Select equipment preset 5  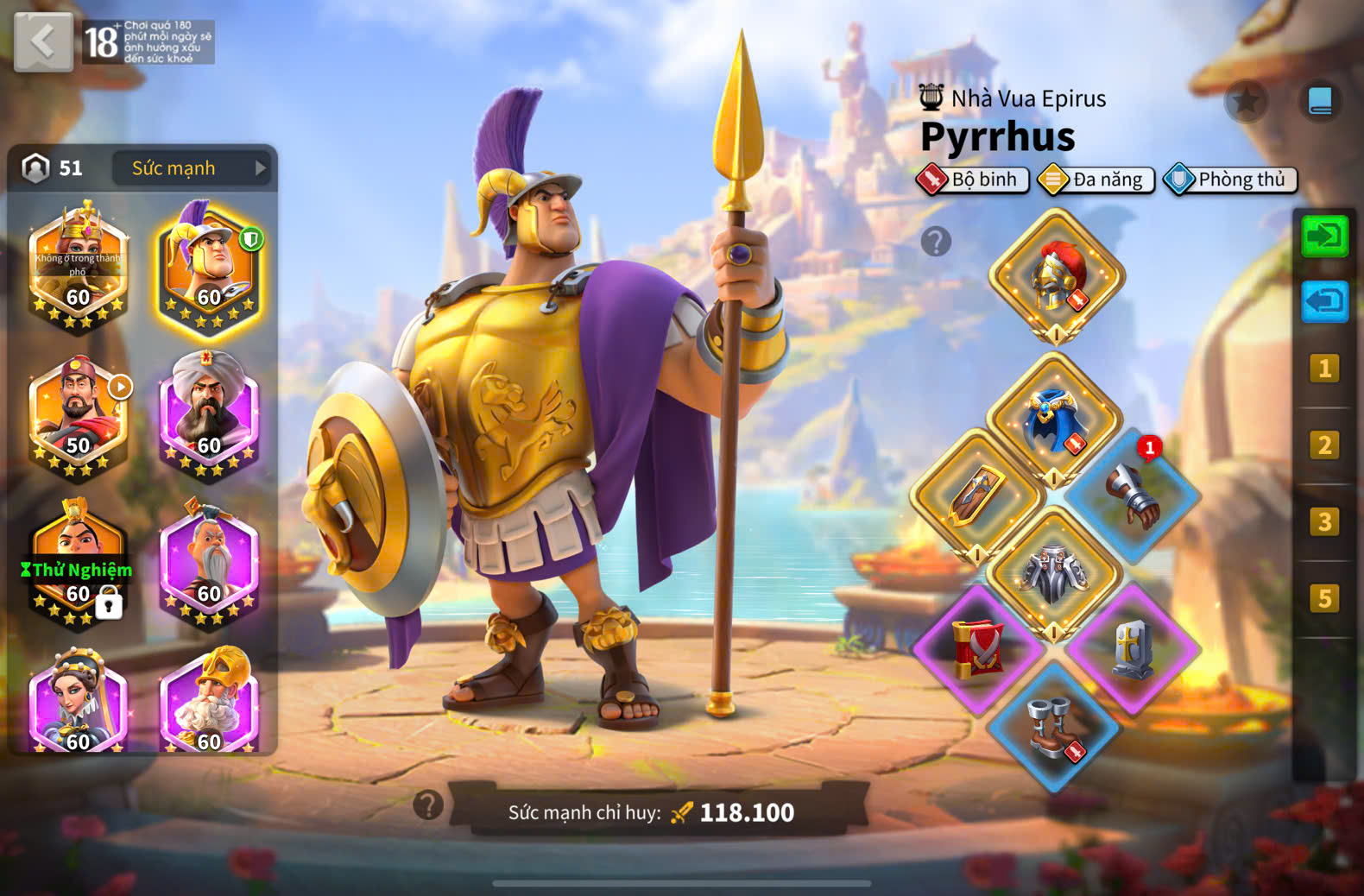(x=1324, y=598)
